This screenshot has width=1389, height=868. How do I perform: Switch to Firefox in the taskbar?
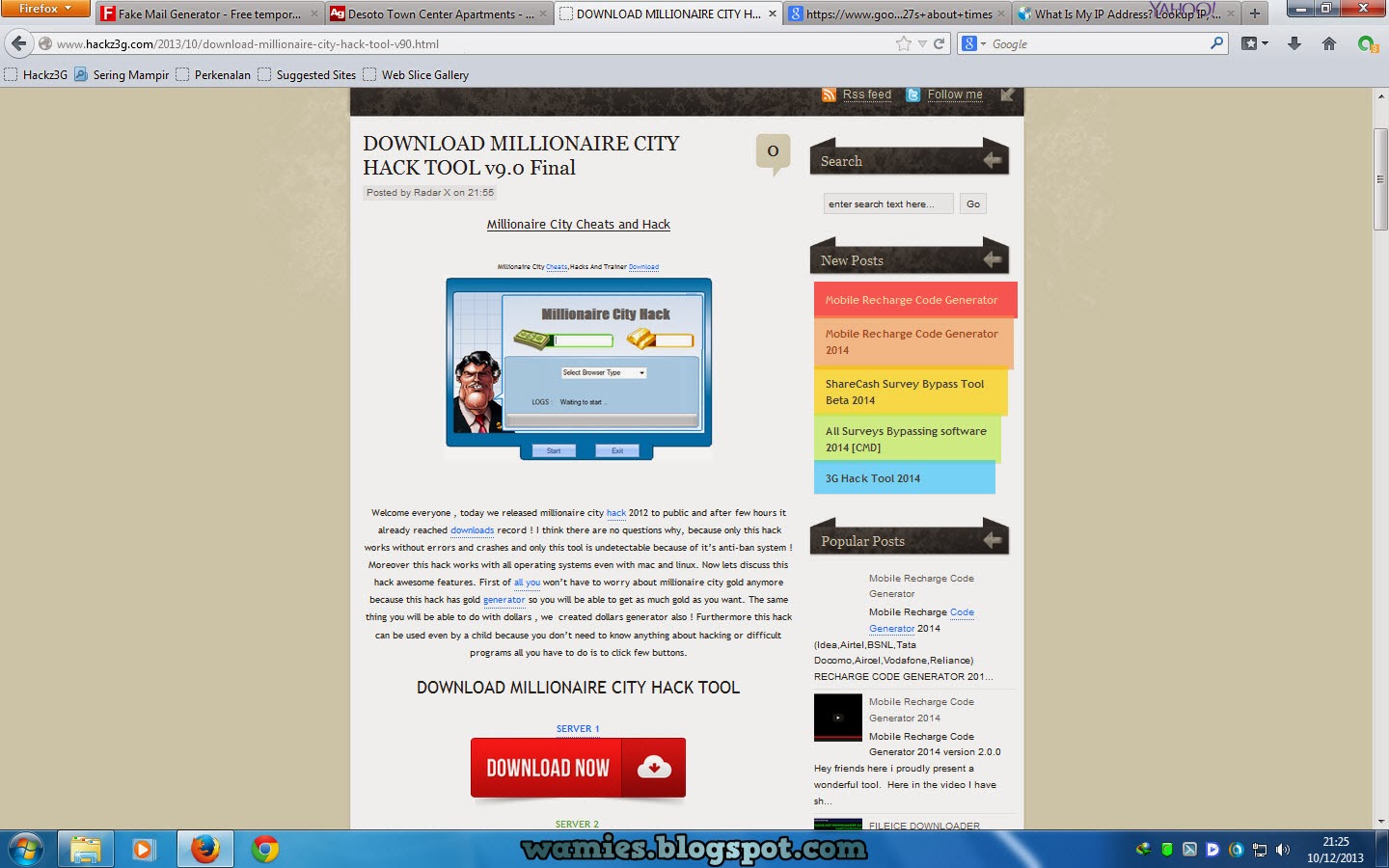point(204,850)
